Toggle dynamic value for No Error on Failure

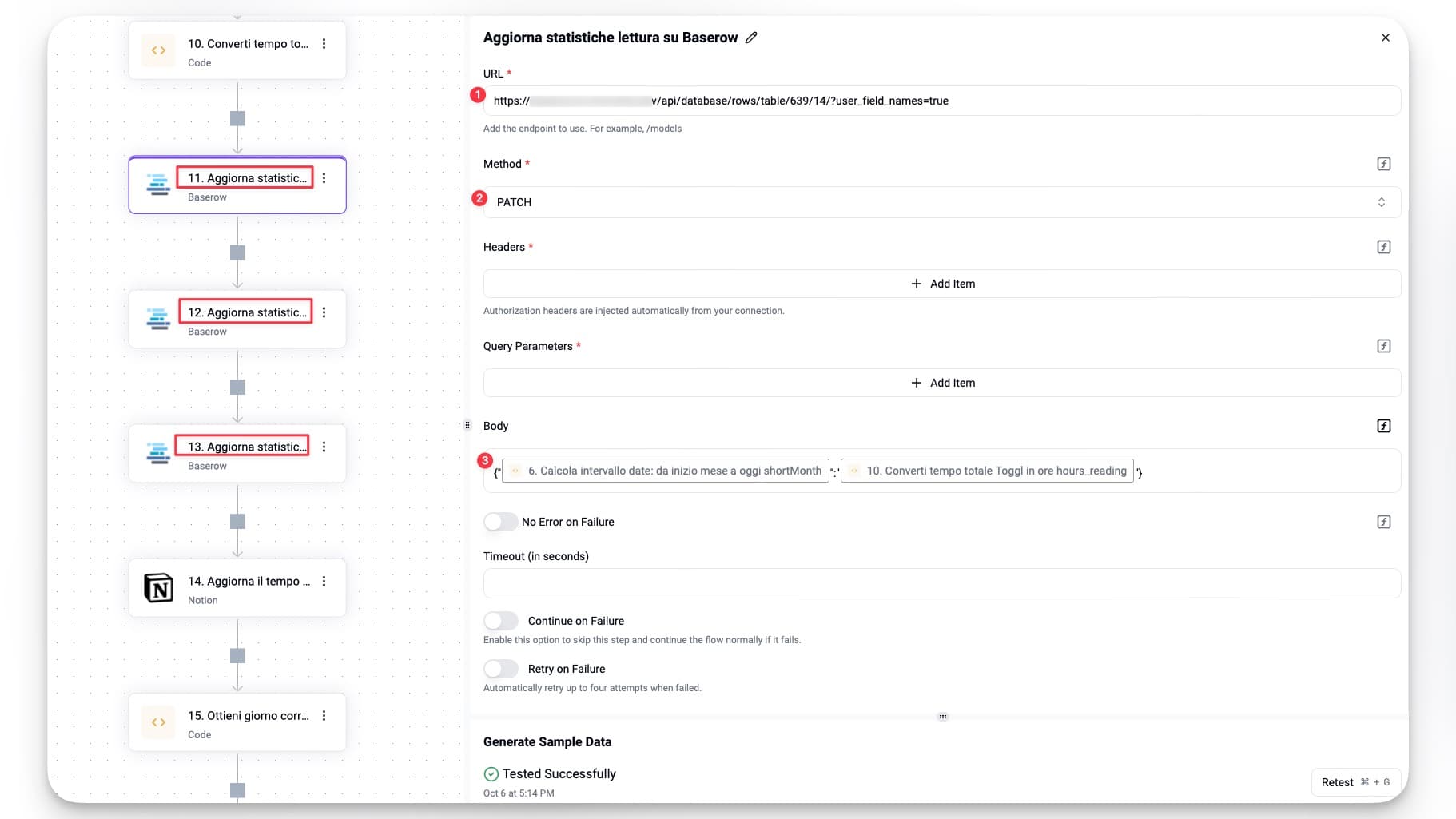[x=1384, y=522]
